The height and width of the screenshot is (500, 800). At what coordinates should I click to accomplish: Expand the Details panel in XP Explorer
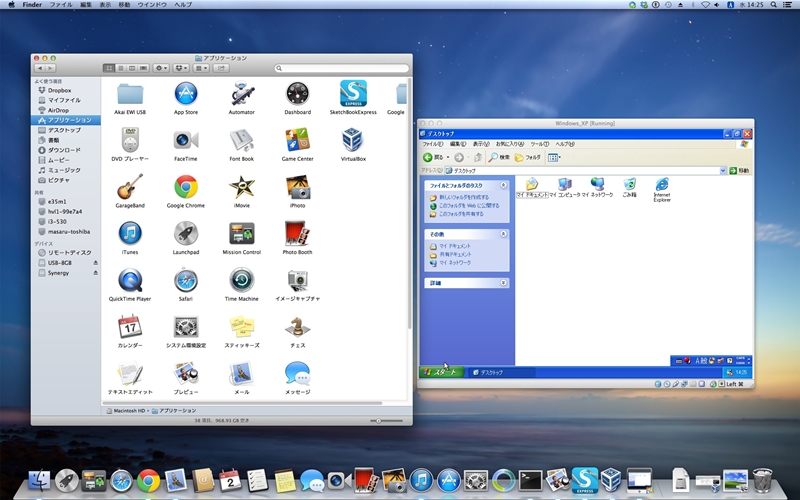(x=502, y=283)
